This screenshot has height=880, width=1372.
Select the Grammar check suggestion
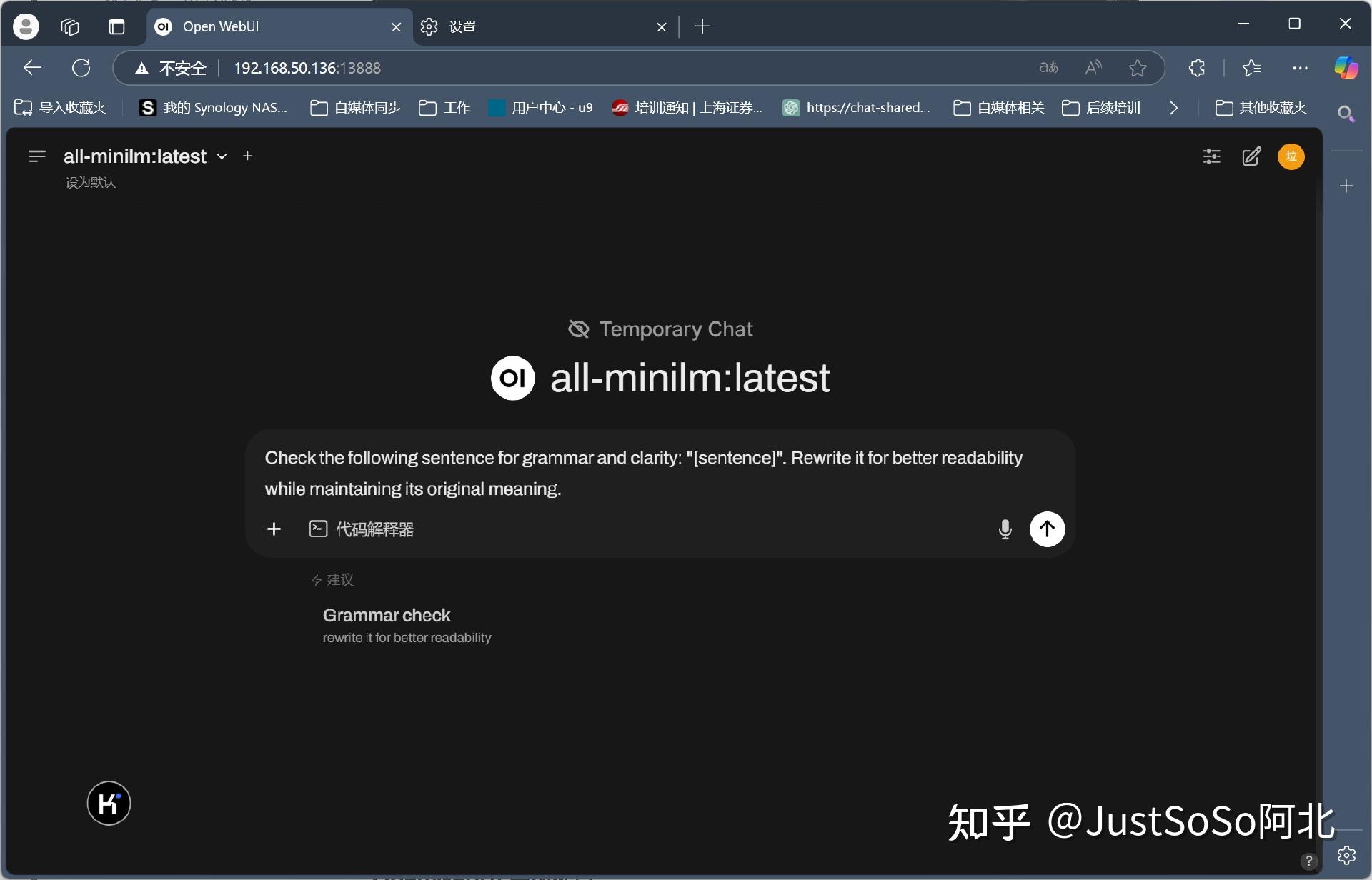point(387,614)
